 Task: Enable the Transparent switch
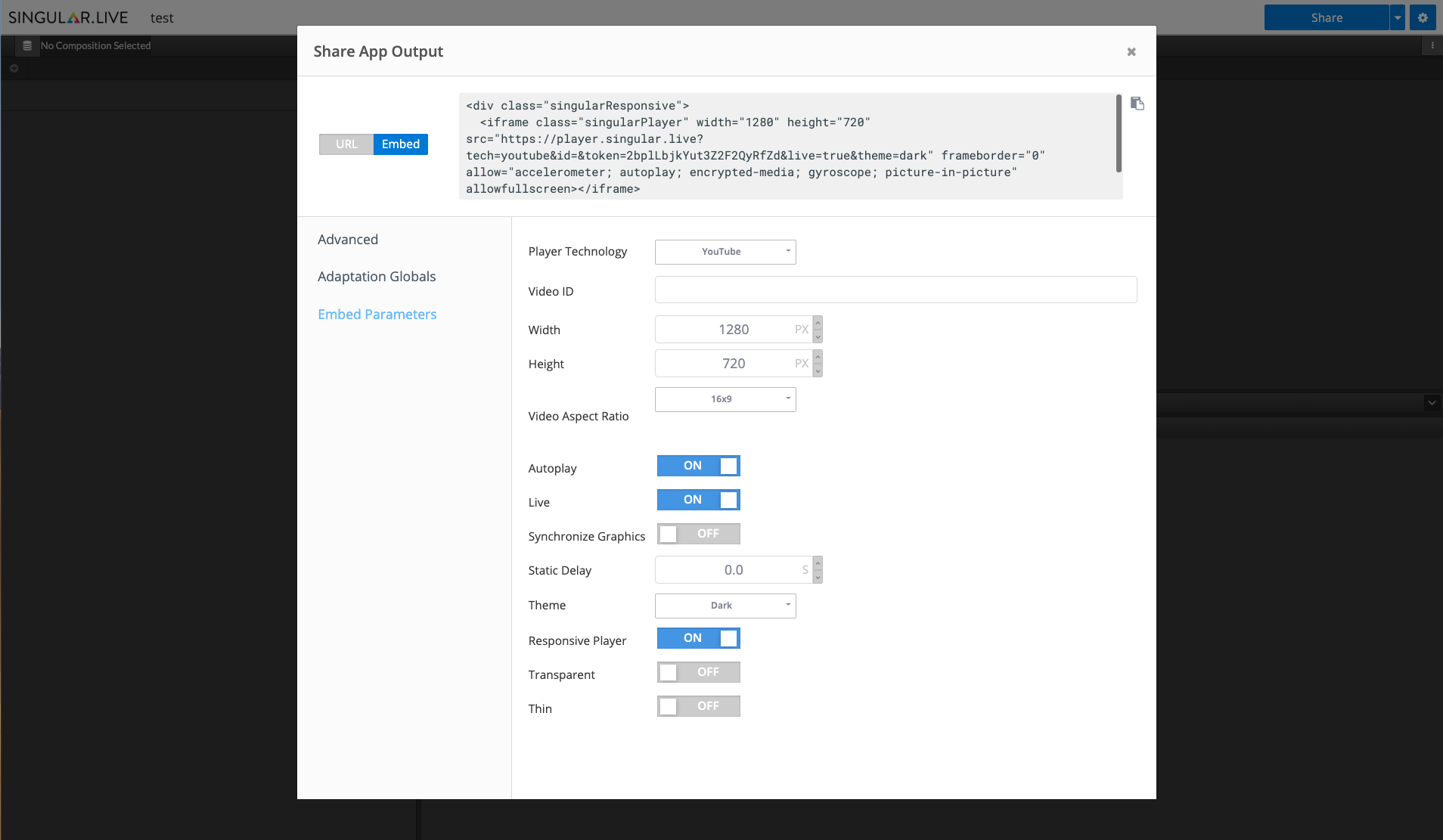[x=698, y=672]
